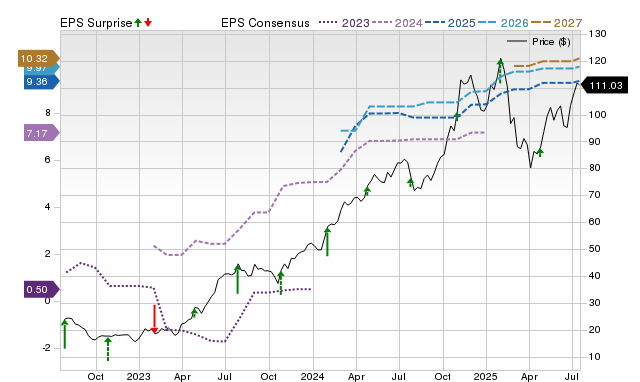This screenshot has height=382, width=640.
Task: Click the Price ($) legend label
Action: tap(551, 42)
